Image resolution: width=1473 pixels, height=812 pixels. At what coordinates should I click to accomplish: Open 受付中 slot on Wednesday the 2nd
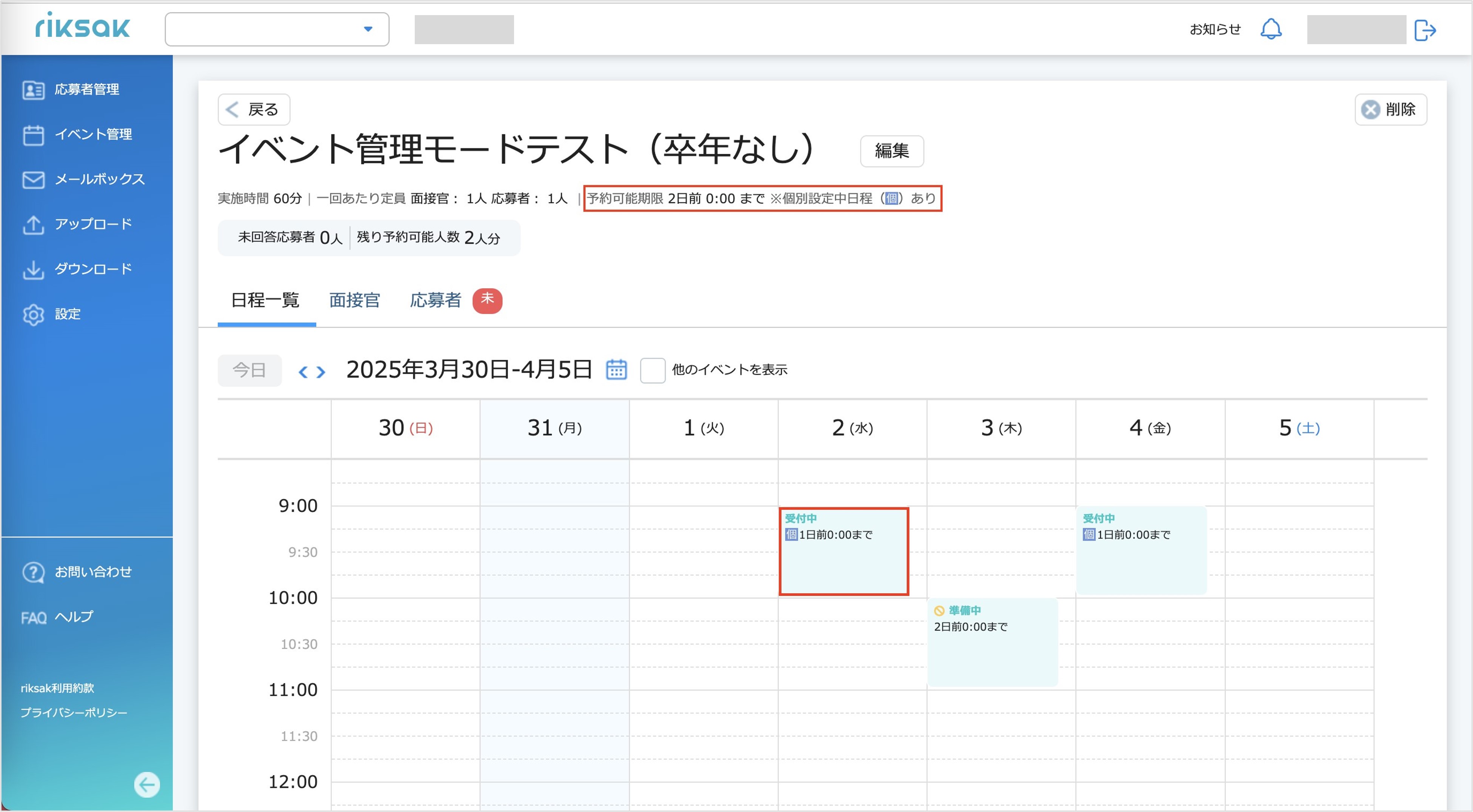click(x=843, y=551)
